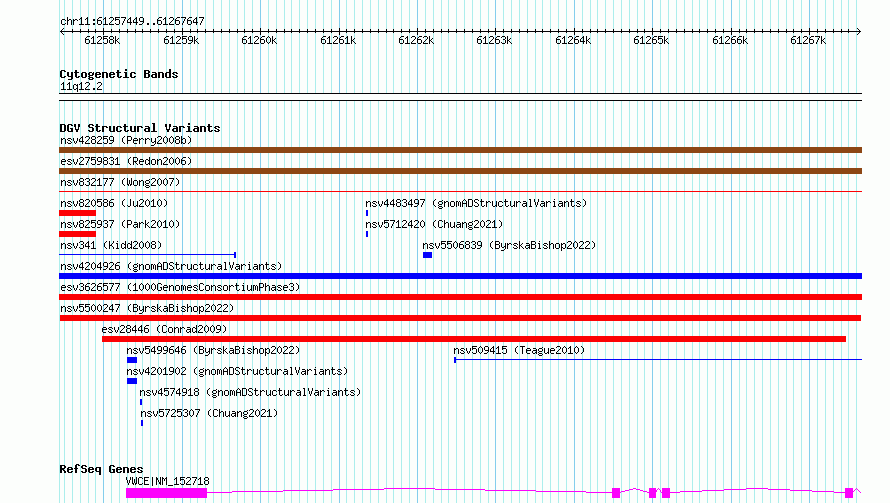Click the 61258k ruler tick label

[102, 40]
